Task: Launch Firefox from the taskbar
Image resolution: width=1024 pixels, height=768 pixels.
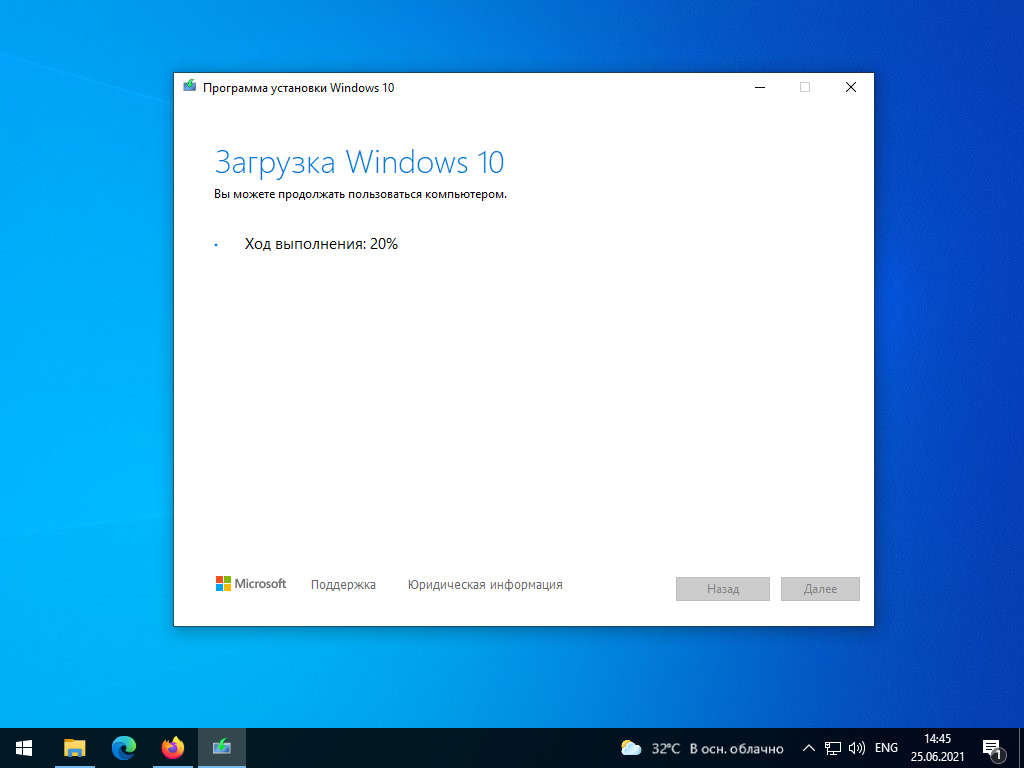Action: (x=172, y=748)
